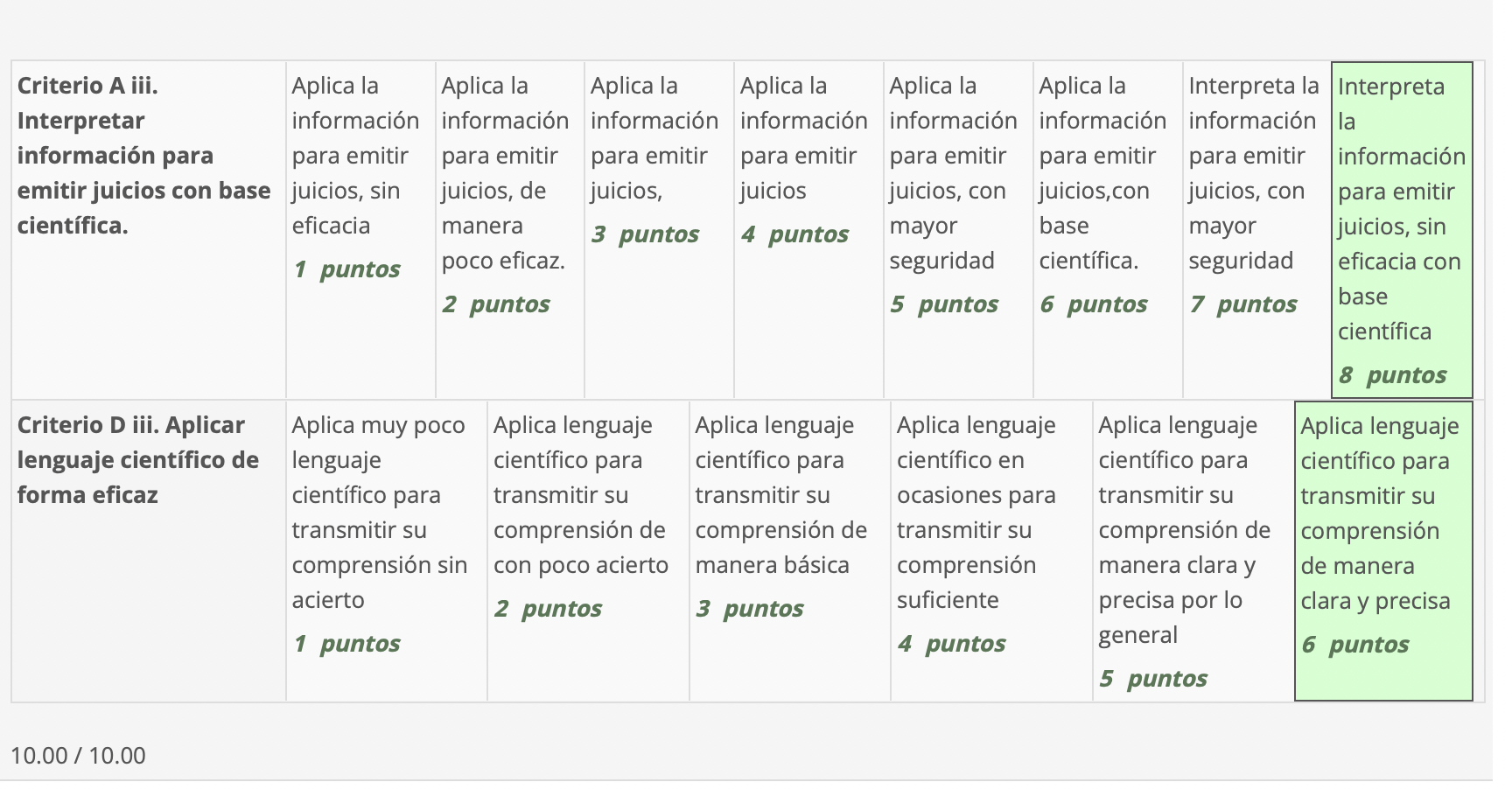Click the '6 puntos' label in green cell
This screenshot has height=789, width=1512.
(x=1354, y=645)
